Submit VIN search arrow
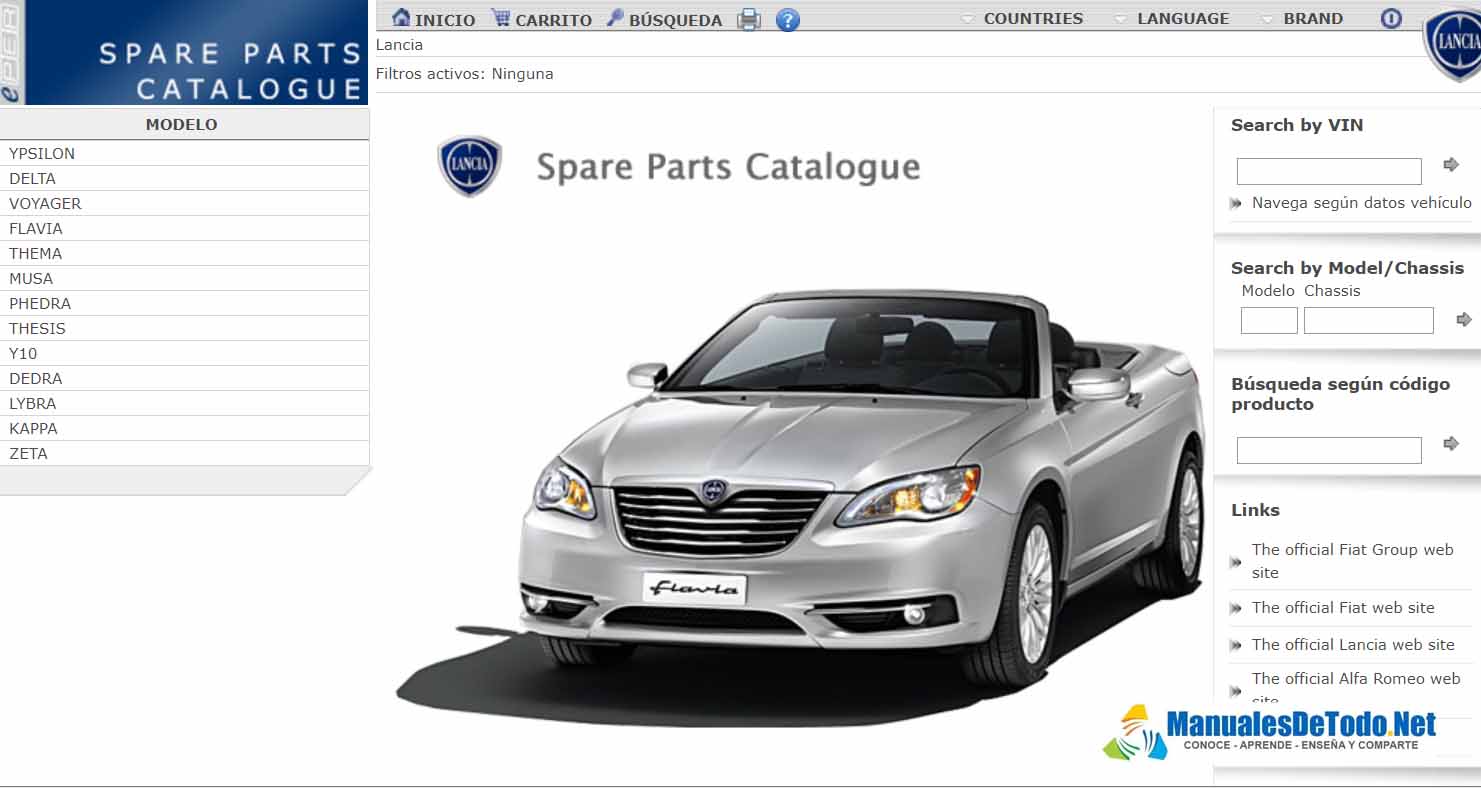Viewport: 1481px width, 788px height. coord(1451,165)
